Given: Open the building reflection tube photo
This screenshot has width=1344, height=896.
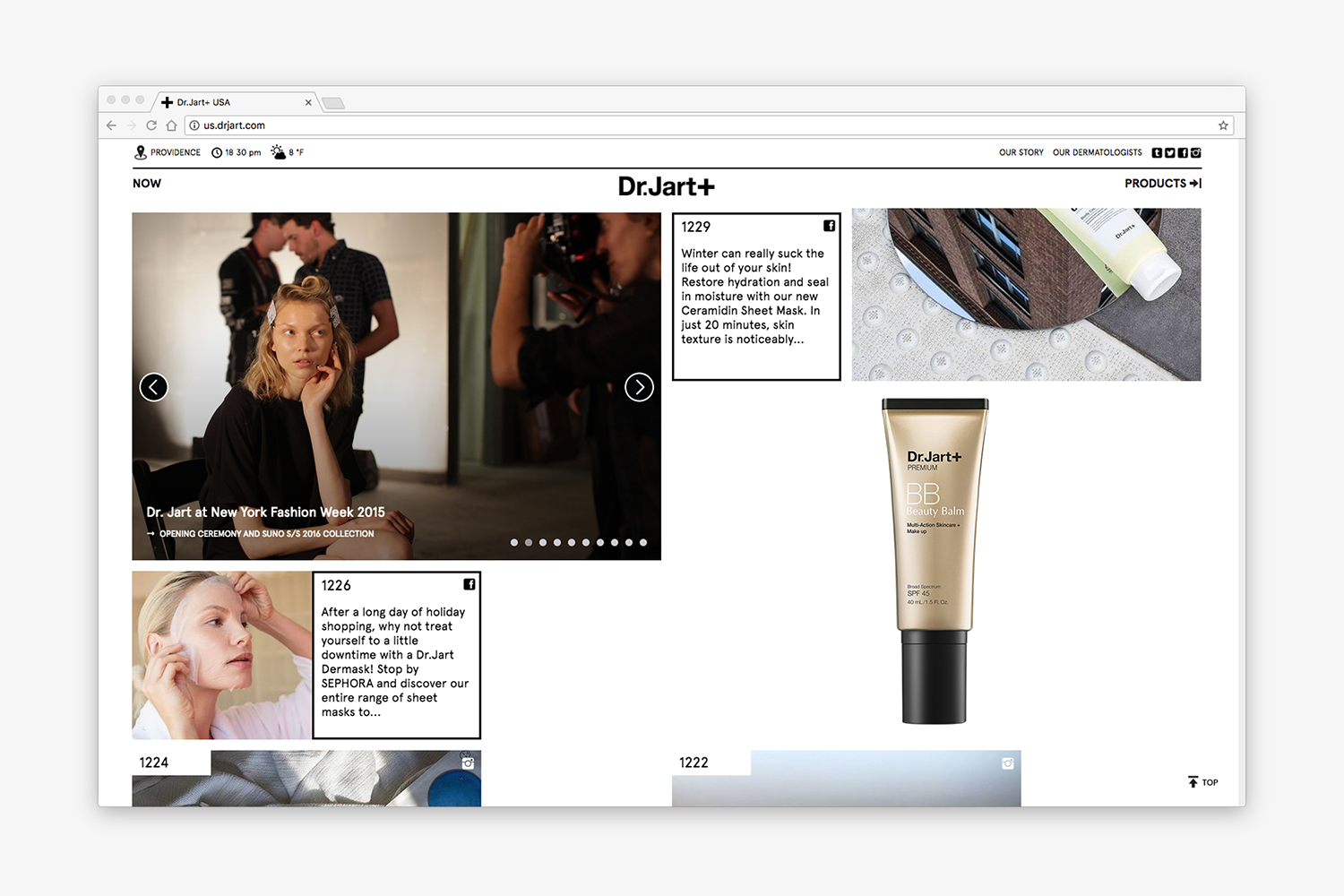Looking at the screenshot, I should click(1027, 295).
